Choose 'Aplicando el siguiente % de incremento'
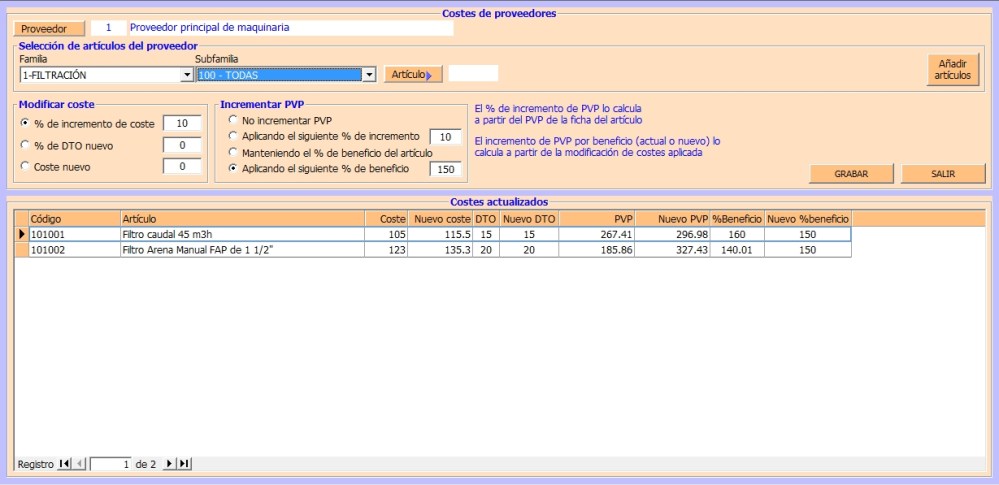The image size is (999, 485). coord(233,136)
